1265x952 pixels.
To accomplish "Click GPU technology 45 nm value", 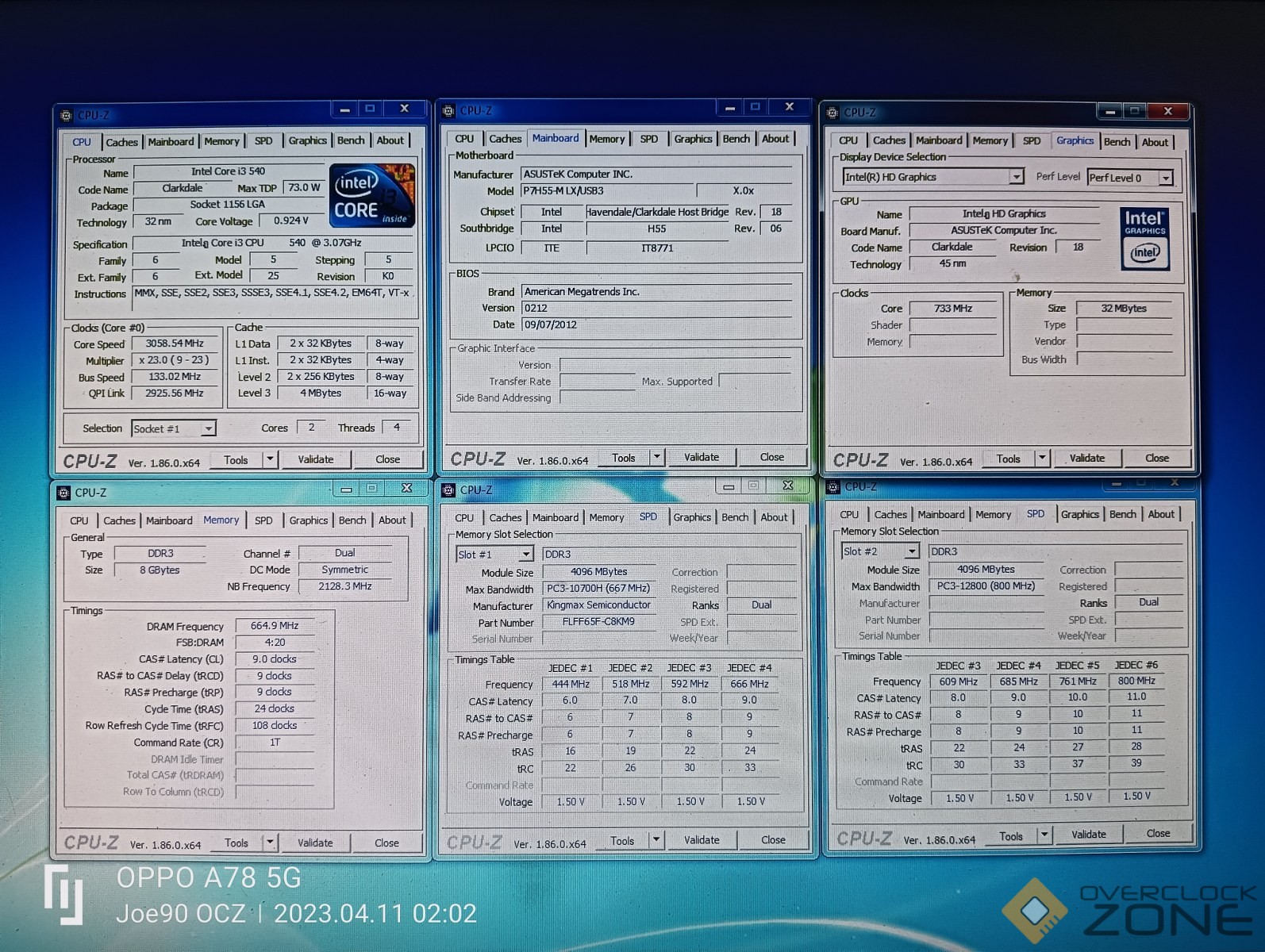I will [953, 263].
